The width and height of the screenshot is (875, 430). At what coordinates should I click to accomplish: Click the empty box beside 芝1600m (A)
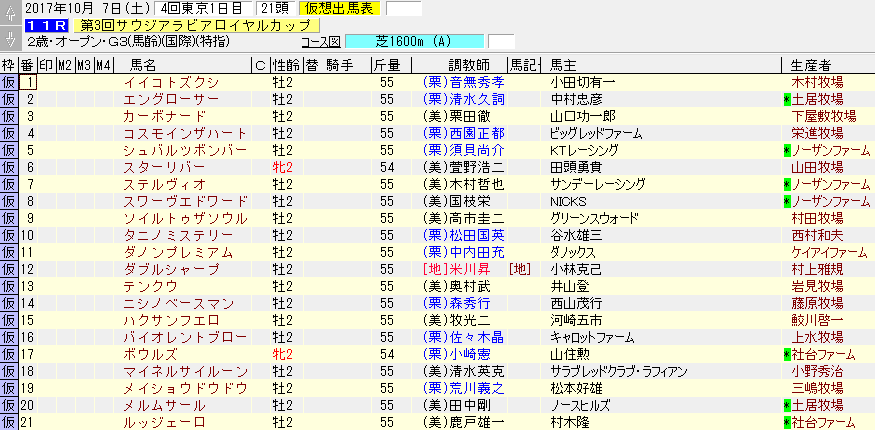click(x=501, y=42)
